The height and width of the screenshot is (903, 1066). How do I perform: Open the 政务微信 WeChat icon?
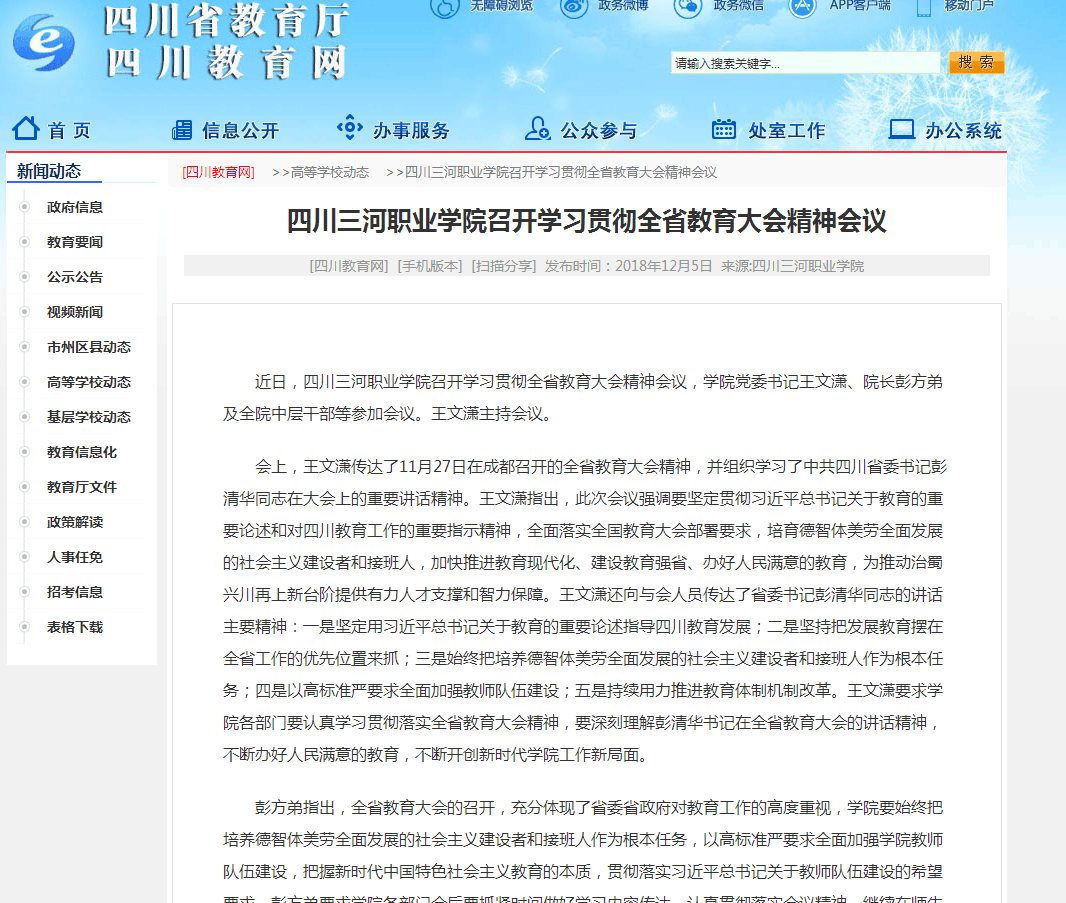coord(688,6)
